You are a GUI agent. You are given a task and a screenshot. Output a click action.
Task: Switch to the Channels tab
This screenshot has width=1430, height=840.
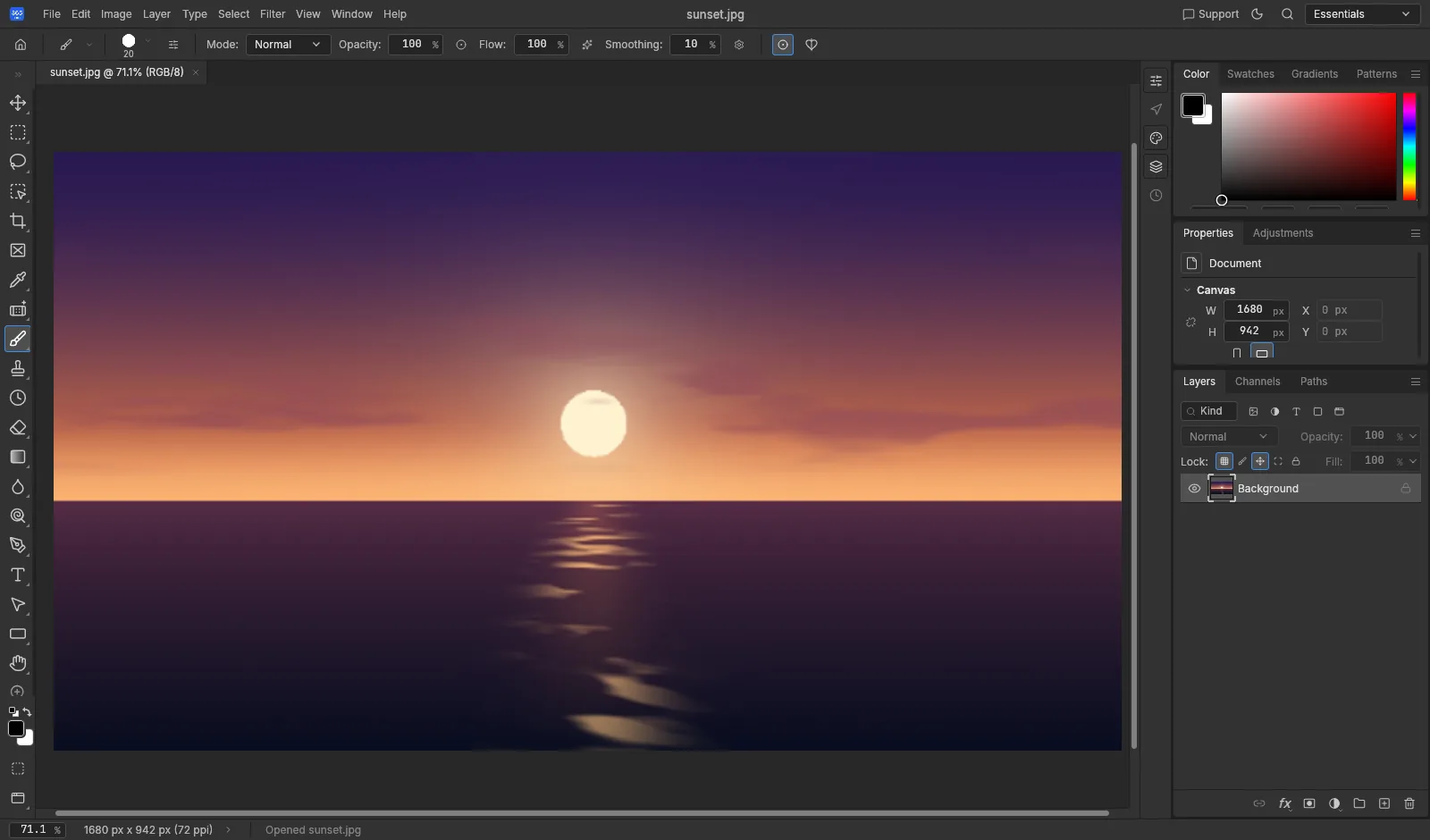(x=1258, y=382)
